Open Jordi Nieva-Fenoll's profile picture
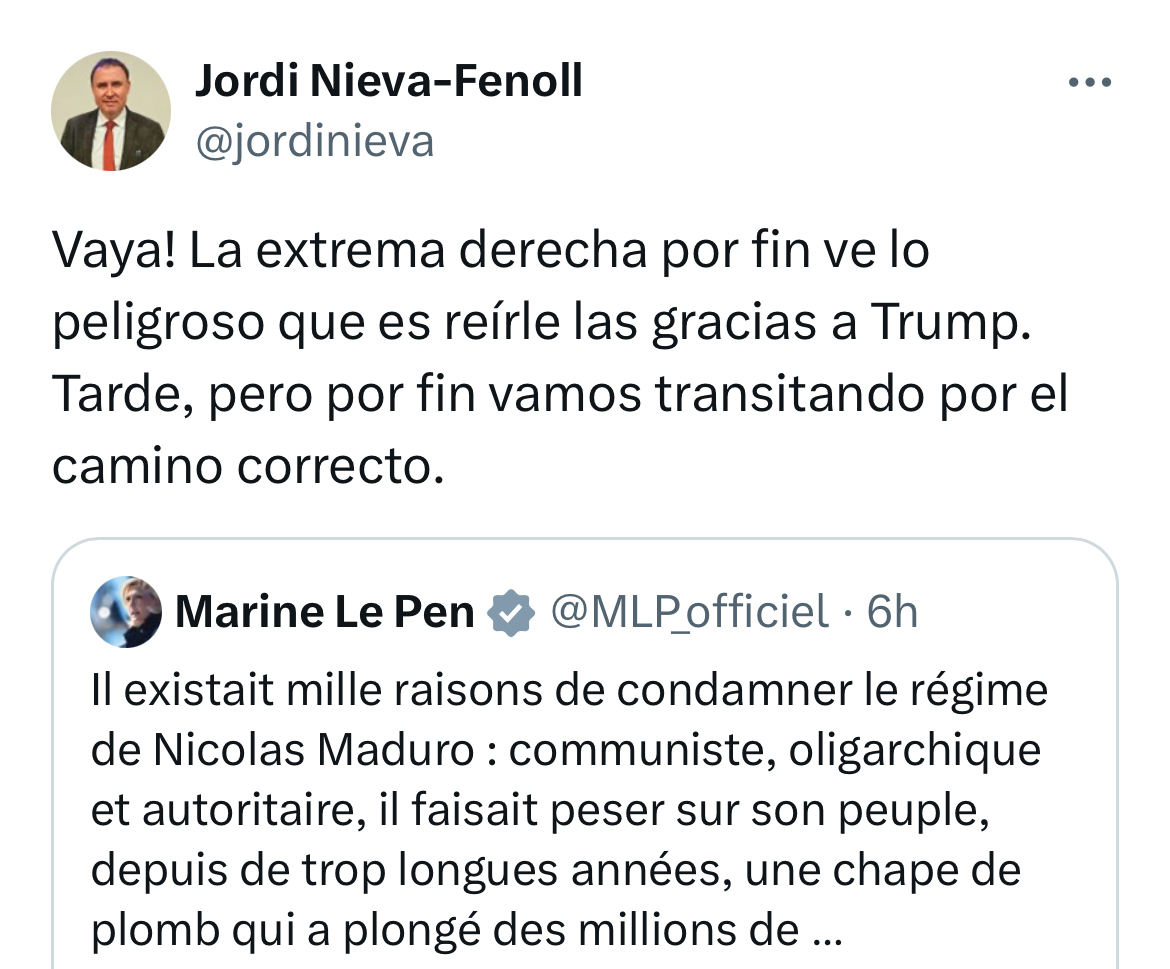Screen dimensions: 1170x969 (x=111, y=111)
